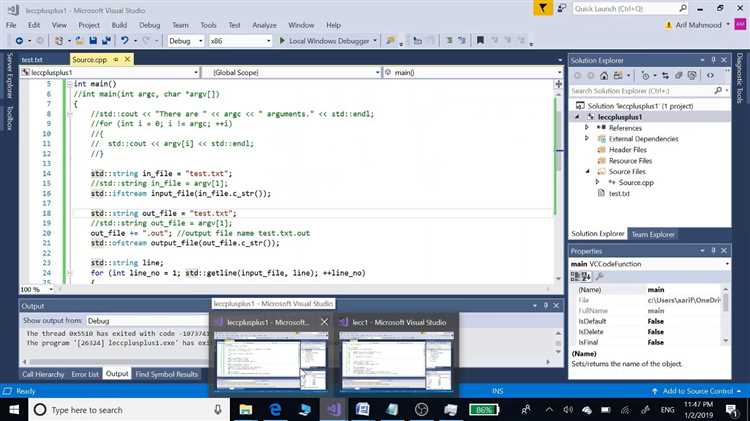This screenshot has width=750, height=421.
Task: Open the File menu
Action: [11, 25]
